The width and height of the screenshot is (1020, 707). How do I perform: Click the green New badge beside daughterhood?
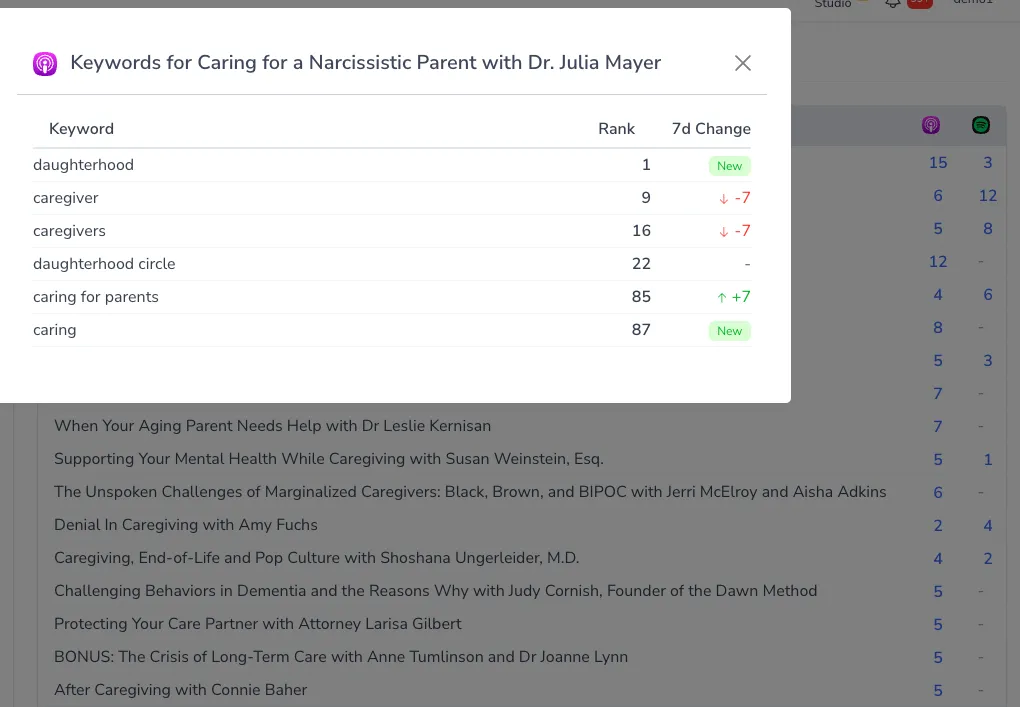point(729,165)
